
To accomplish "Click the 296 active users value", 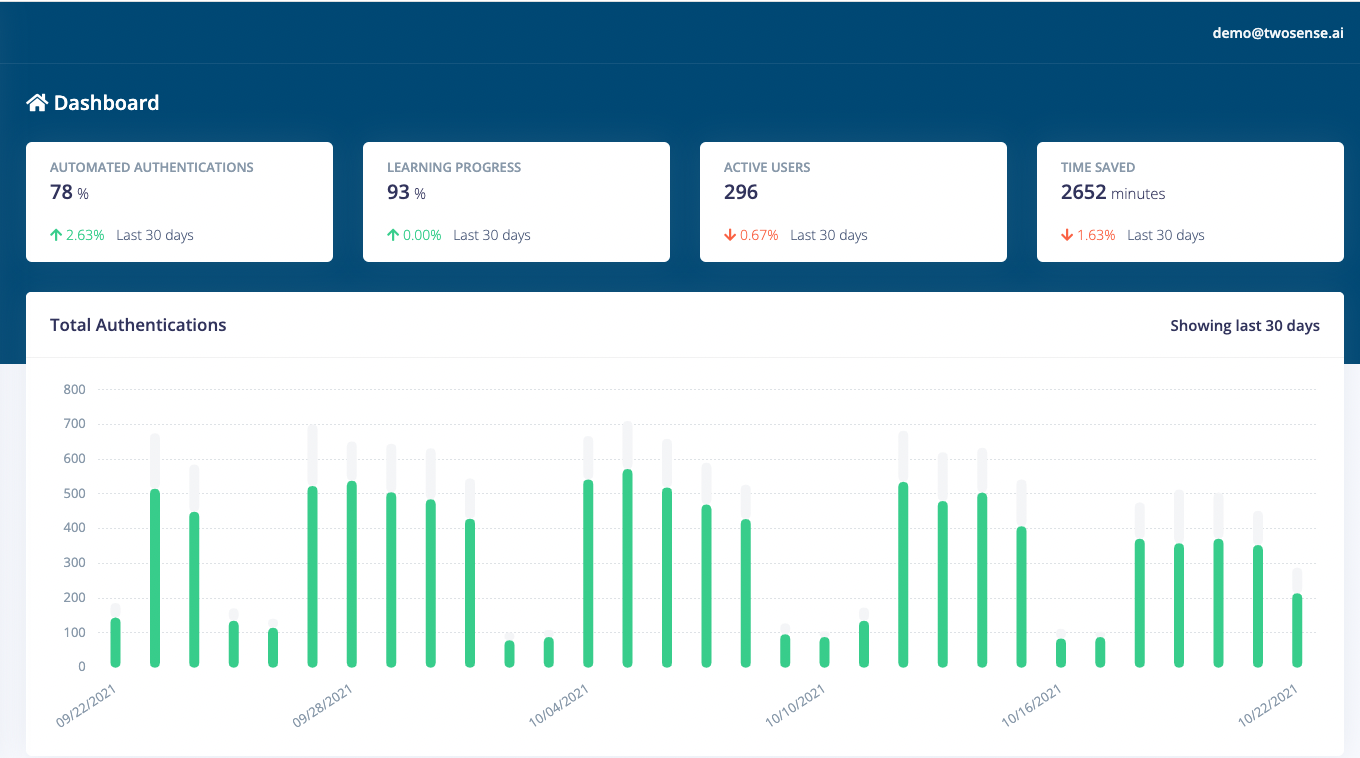I will (x=741, y=192).
